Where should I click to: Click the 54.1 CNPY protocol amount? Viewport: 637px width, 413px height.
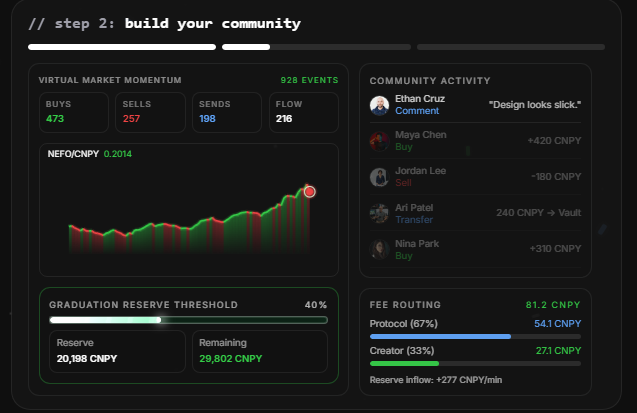click(x=558, y=324)
